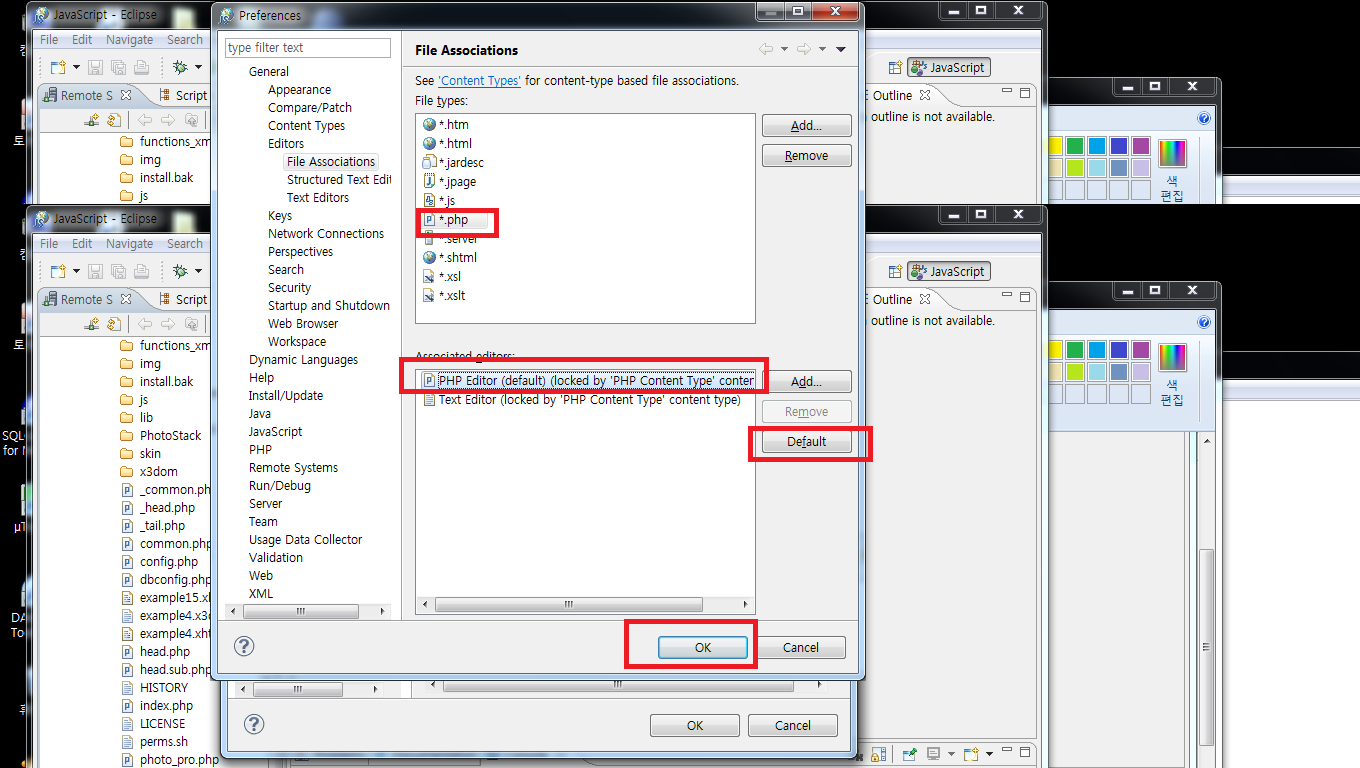Open Perspectives preferences page

300,252
